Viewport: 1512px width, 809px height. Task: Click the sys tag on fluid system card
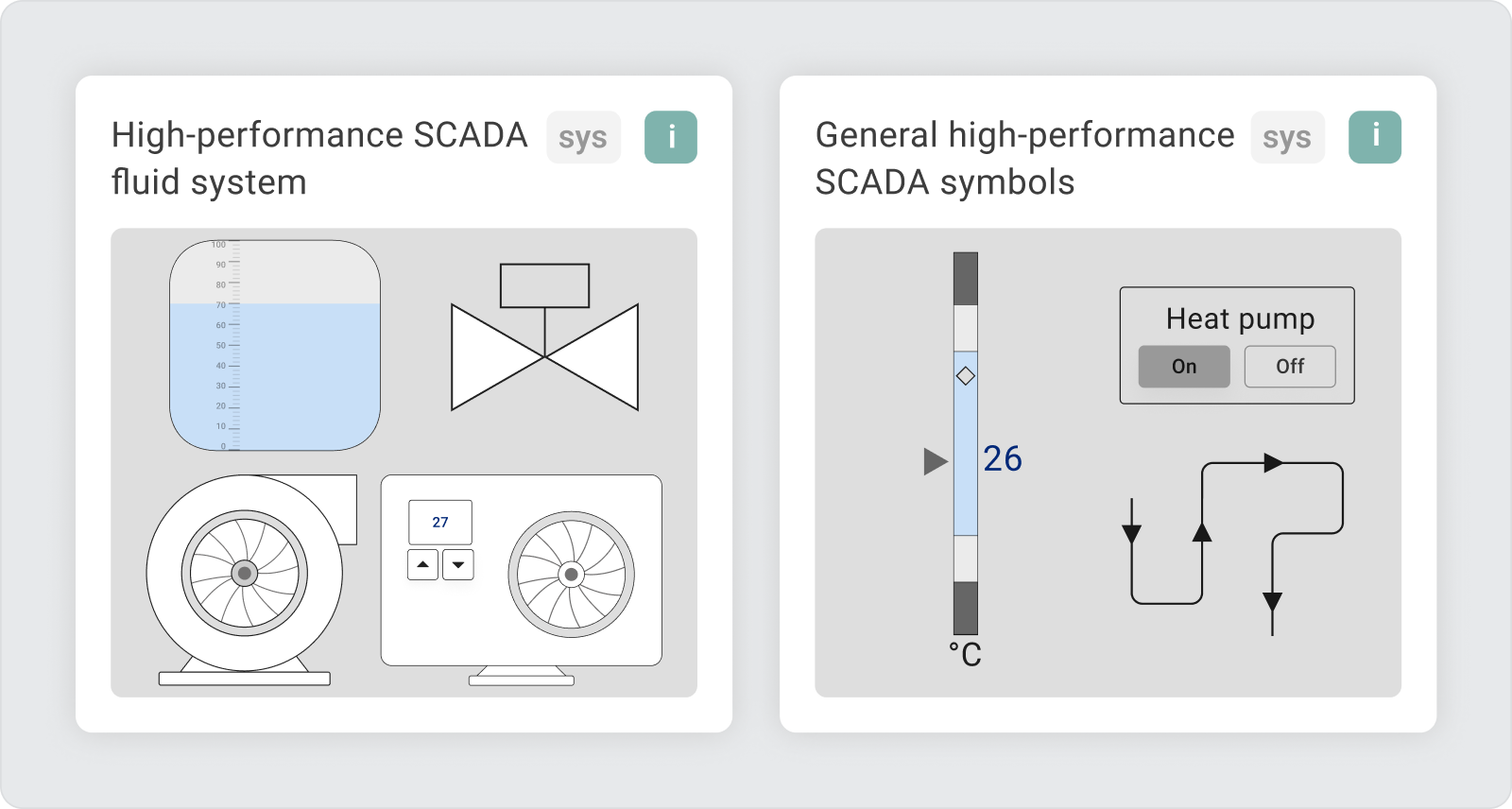tap(583, 138)
